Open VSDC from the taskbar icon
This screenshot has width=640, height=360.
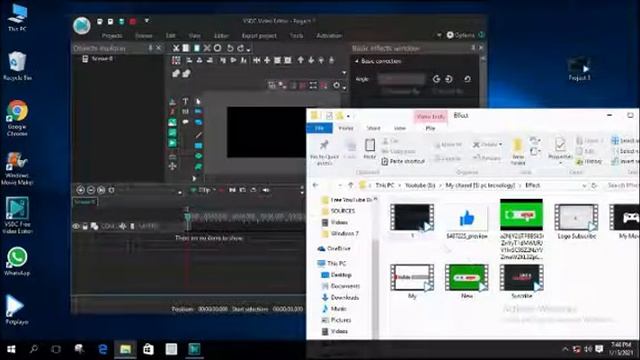coord(194,349)
